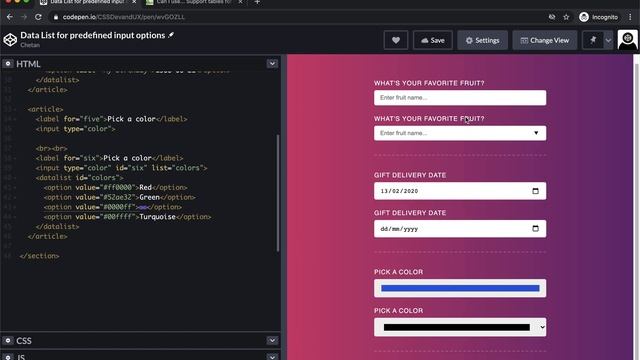Image resolution: width=640 pixels, height=360 pixels.
Task: Click the 13/02/2020 gift delivery date field
Action: pos(460,191)
